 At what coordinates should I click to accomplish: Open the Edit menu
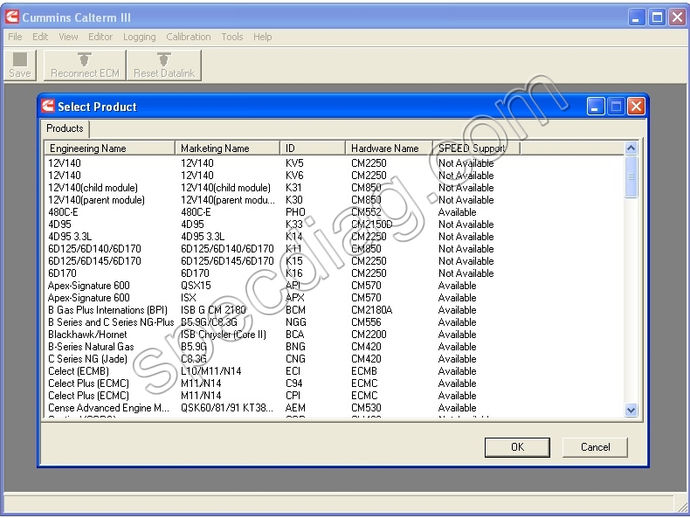tap(40, 37)
